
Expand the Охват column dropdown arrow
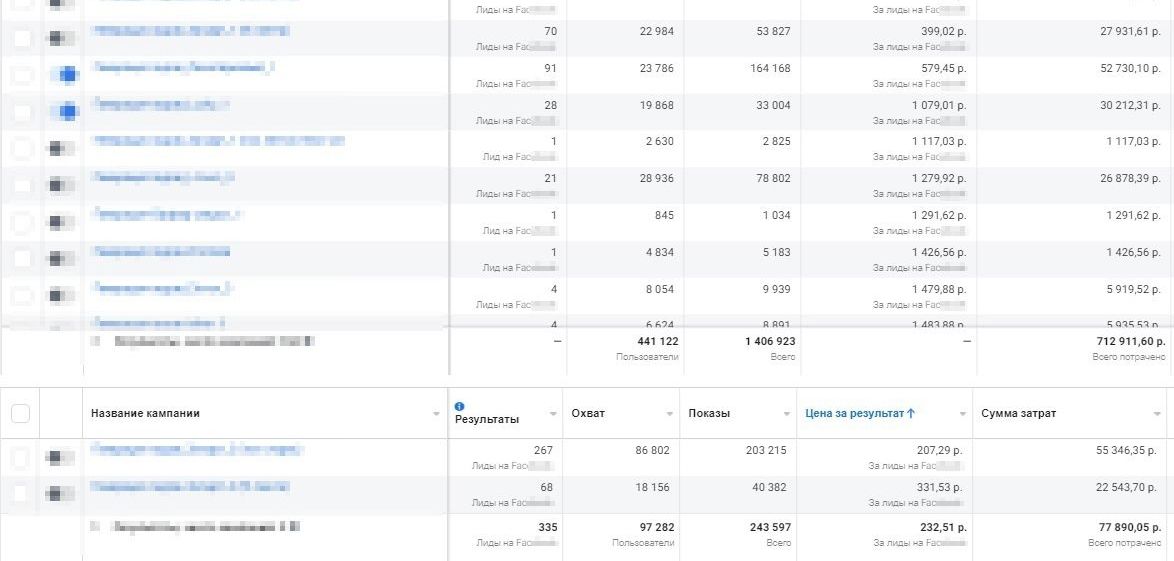tap(670, 414)
